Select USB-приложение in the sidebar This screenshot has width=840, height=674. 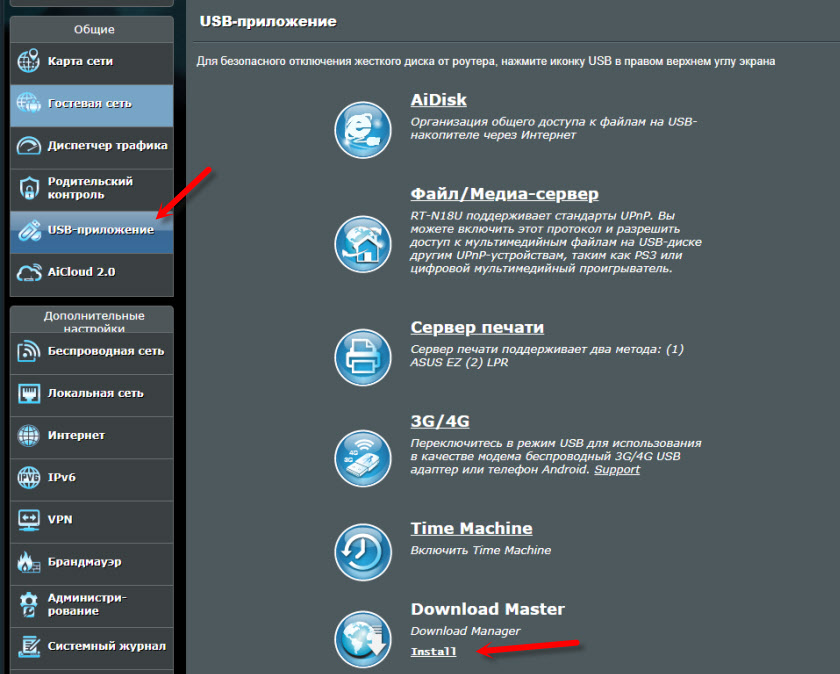pyautogui.click(x=92, y=230)
